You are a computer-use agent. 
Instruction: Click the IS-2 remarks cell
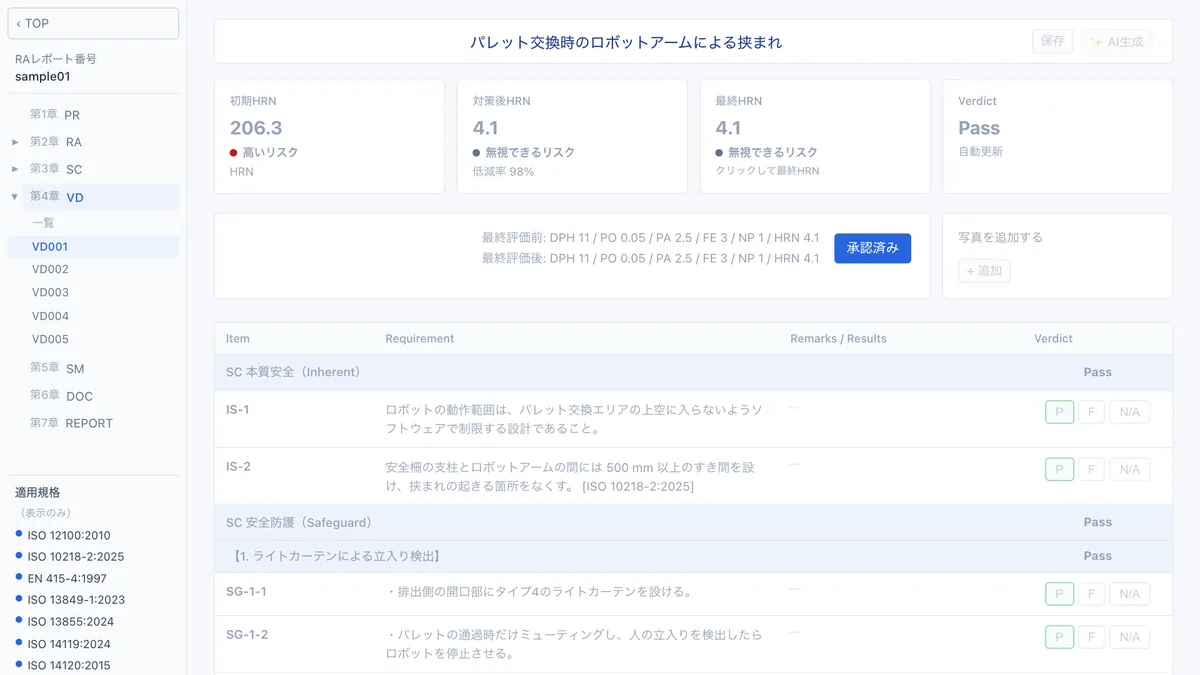[900, 476]
